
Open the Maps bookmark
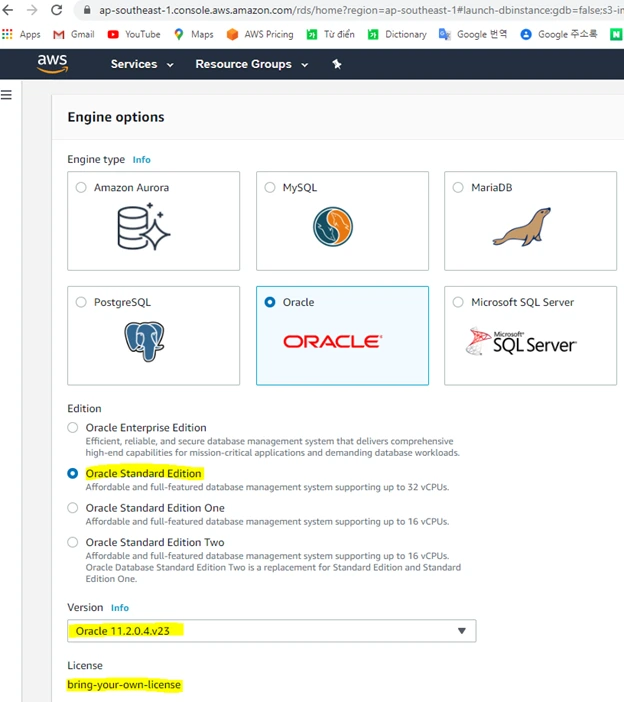point(194,34)
